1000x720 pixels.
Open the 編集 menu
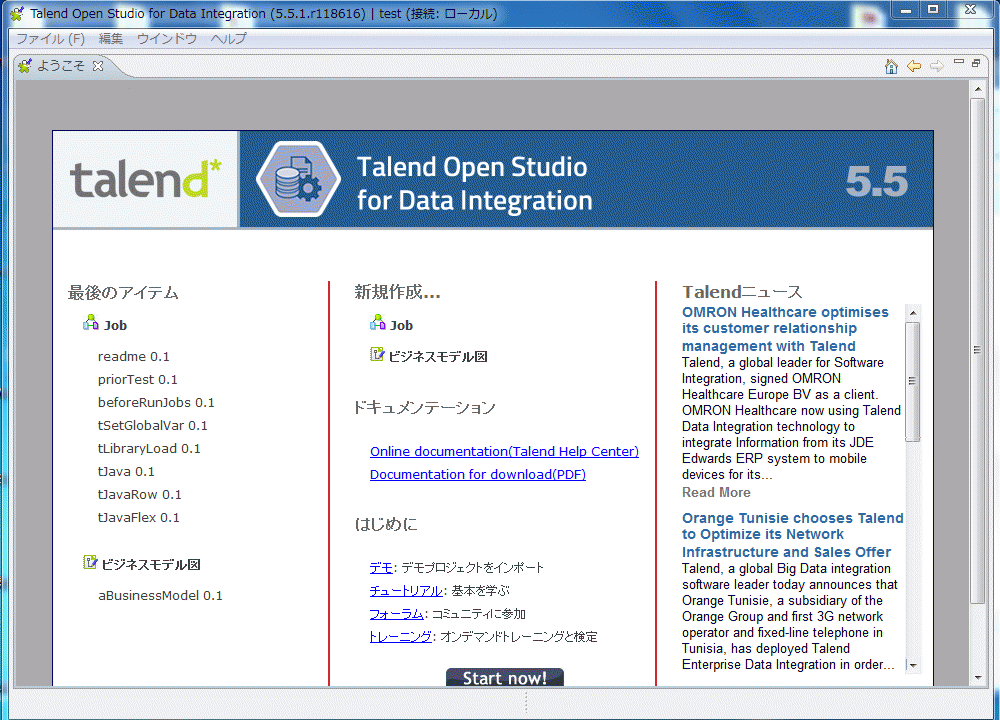[110, 38]
